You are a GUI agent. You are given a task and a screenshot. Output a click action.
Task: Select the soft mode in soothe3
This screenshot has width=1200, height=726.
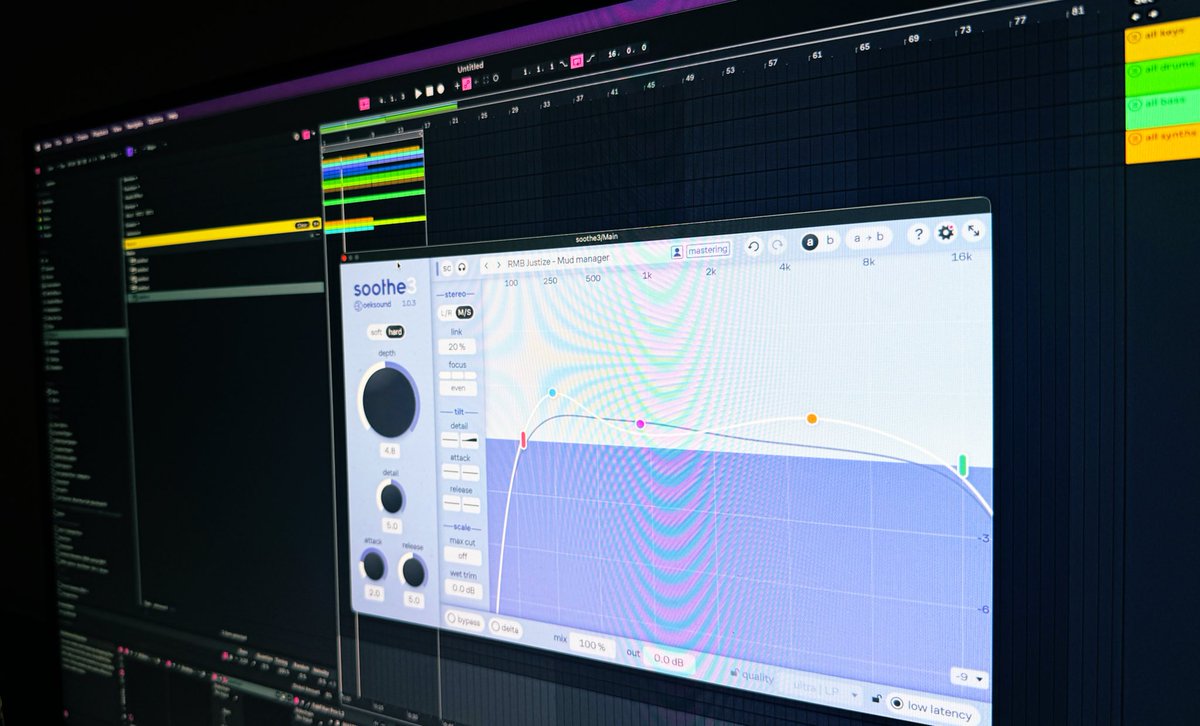[x=376, y=332]
